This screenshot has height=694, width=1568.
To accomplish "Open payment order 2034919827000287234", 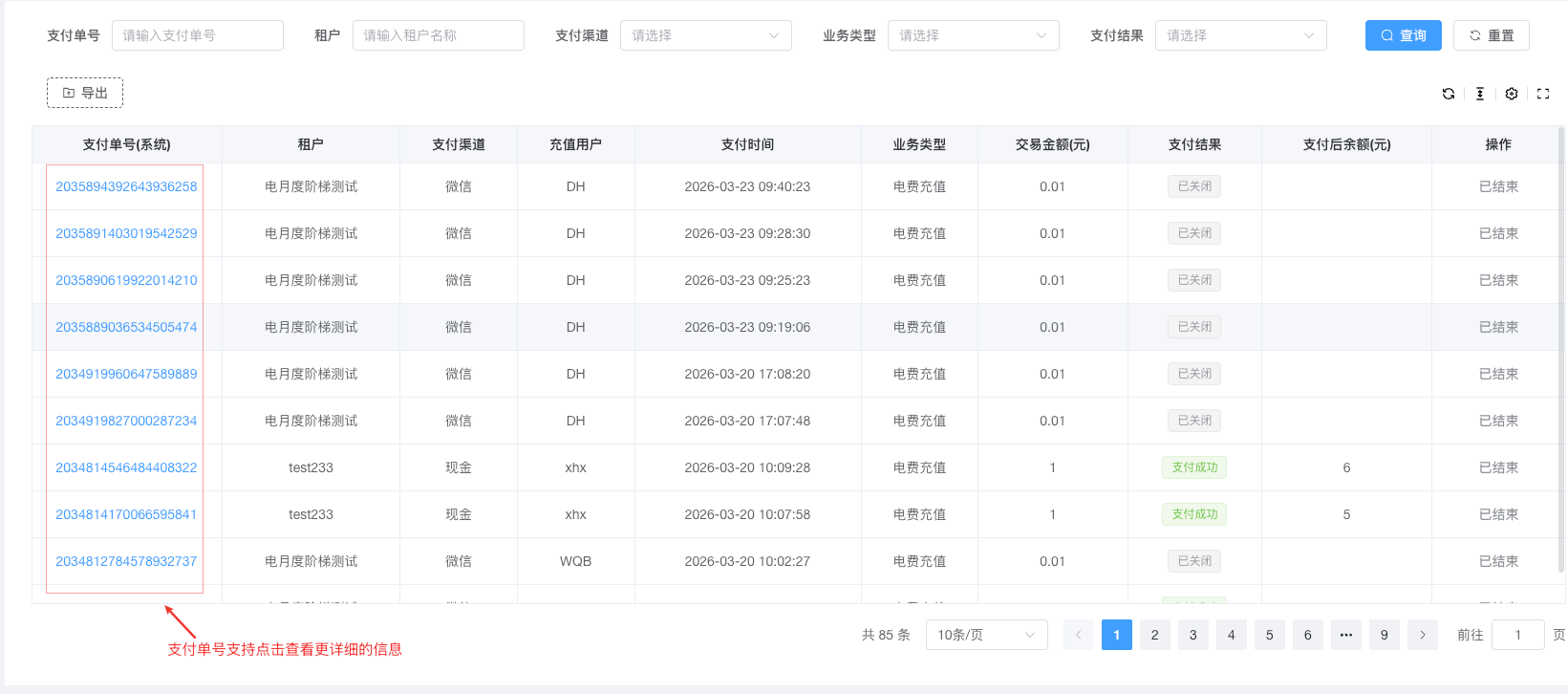I will click(126, 421).
